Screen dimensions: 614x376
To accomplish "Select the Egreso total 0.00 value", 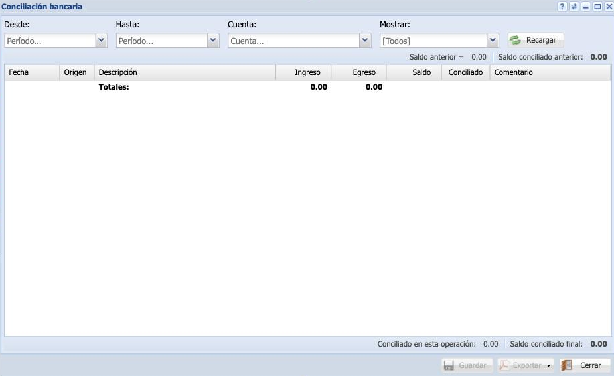I will tap(374, 87).
